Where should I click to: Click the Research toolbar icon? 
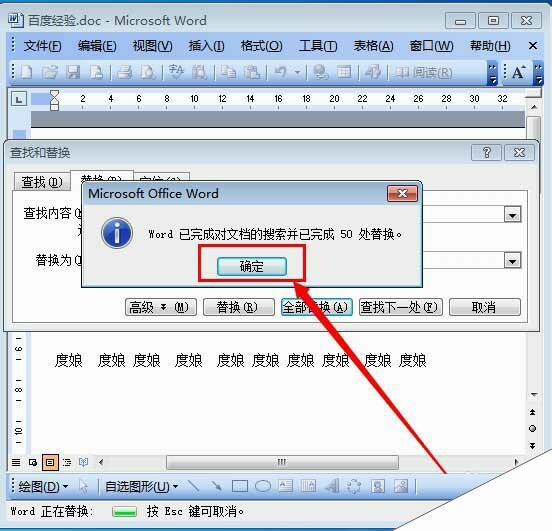(x=200, y=72)
